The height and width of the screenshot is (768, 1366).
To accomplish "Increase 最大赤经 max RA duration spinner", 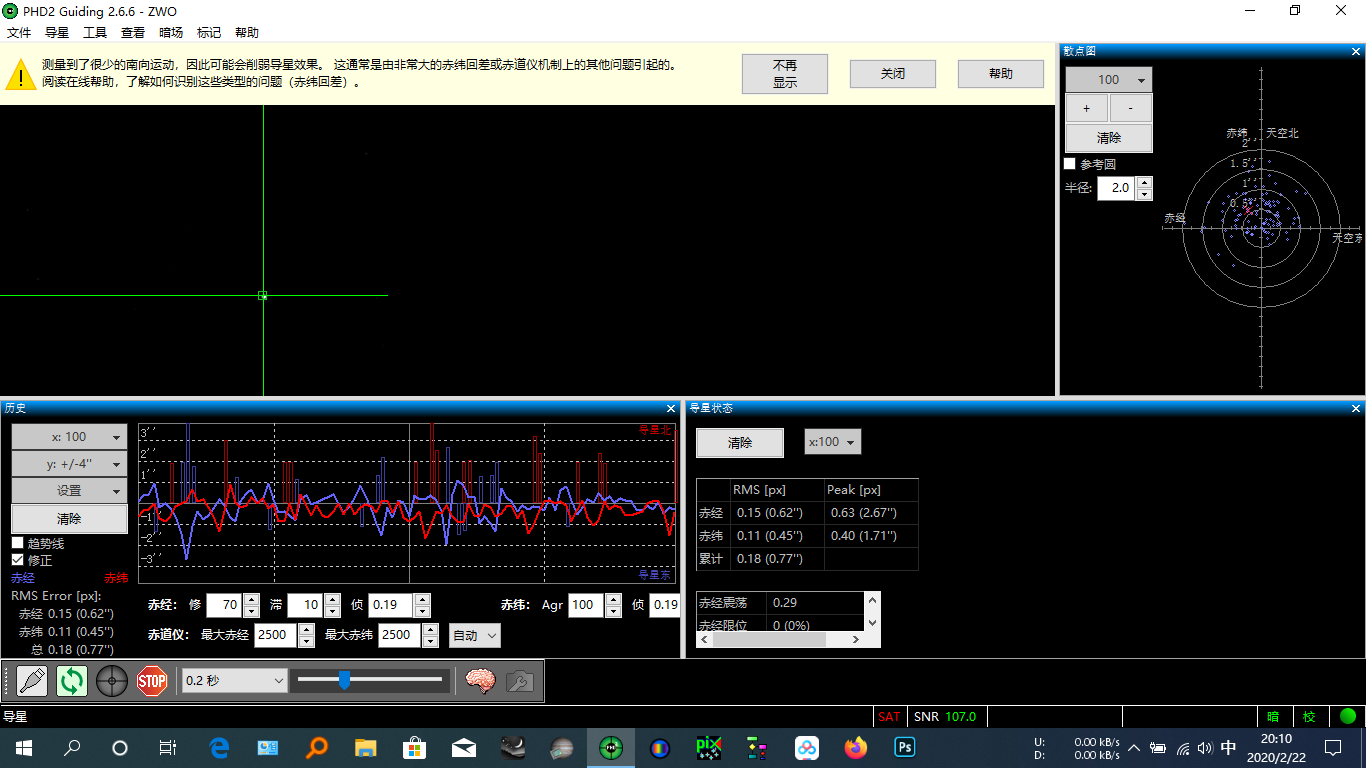I will 305,629.
